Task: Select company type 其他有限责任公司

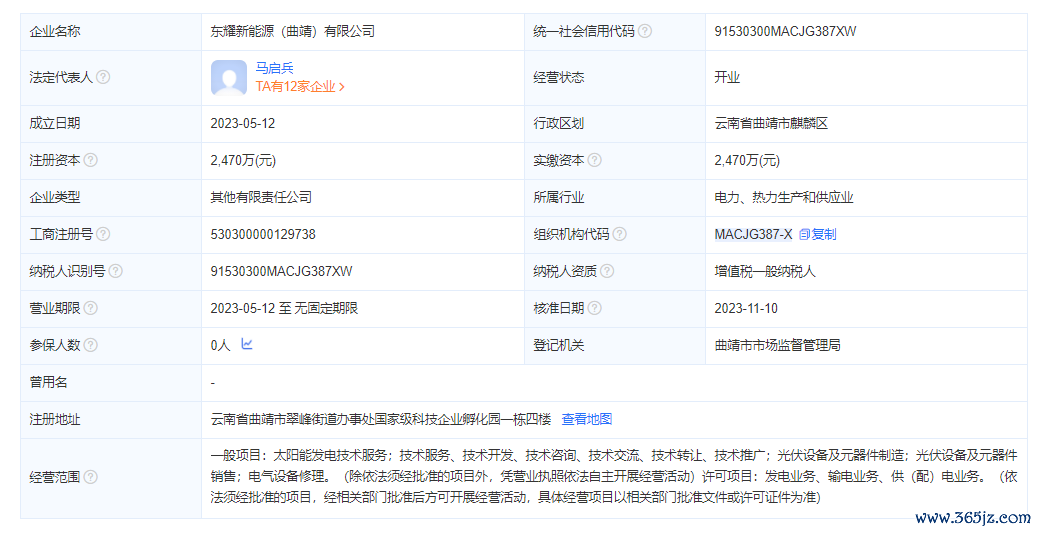Action: (261, 197)
